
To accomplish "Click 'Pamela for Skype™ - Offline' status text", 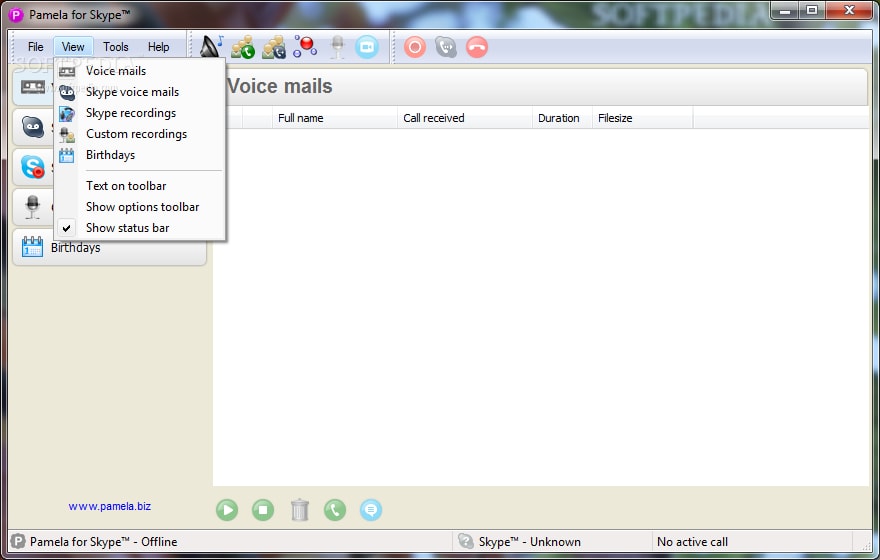I will click(103, 541).
